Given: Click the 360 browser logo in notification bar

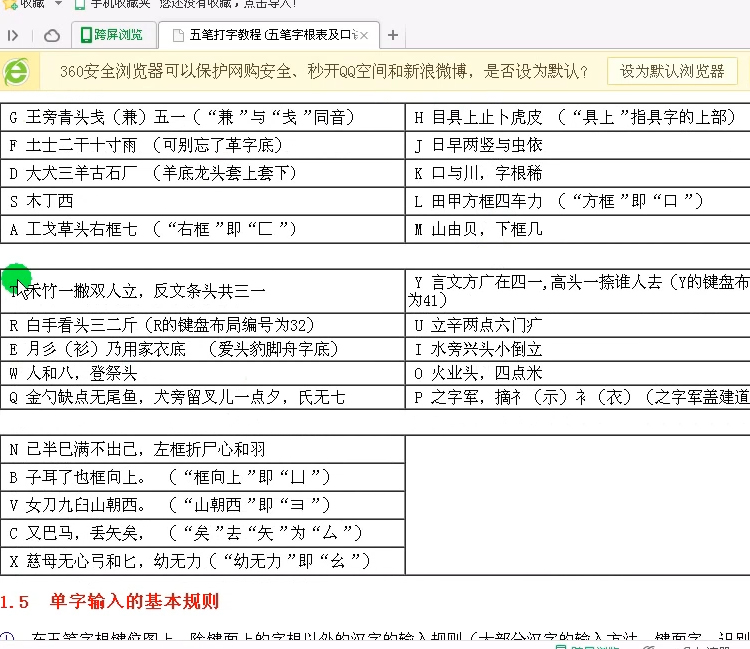Looking at the screenshot, I should click(16, 72).
